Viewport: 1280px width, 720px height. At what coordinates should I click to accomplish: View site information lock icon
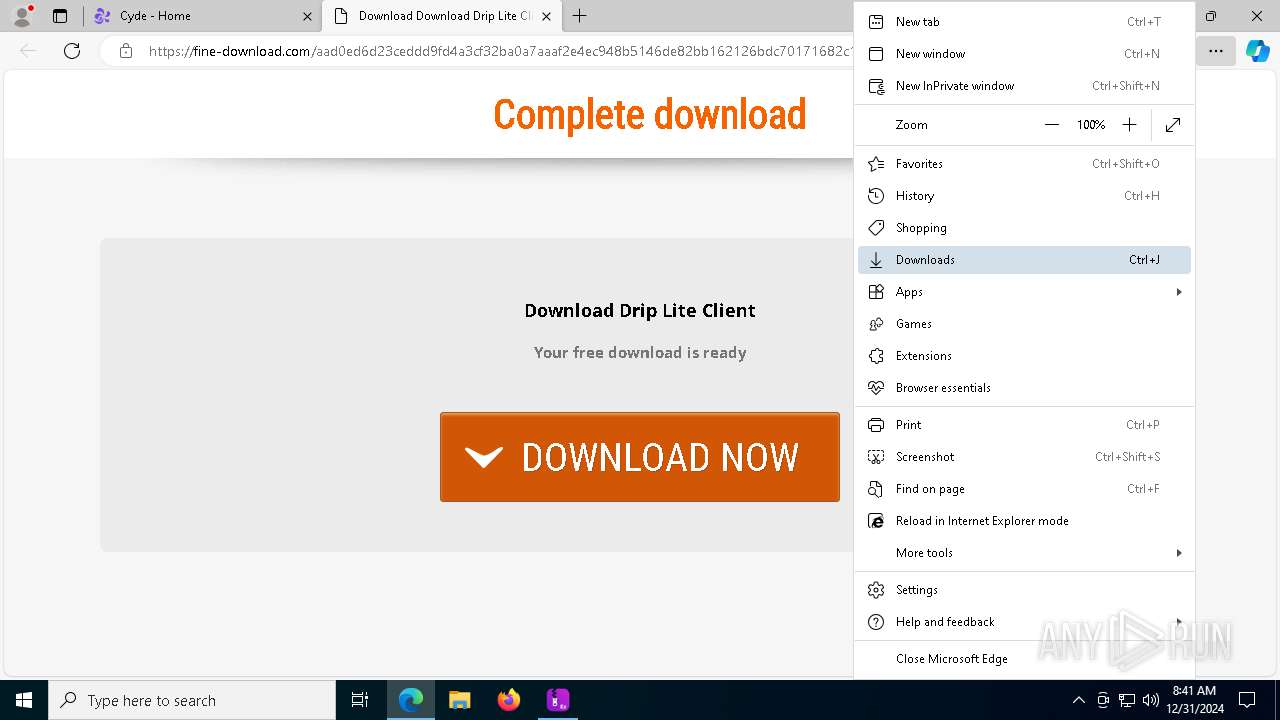[126, 51]
